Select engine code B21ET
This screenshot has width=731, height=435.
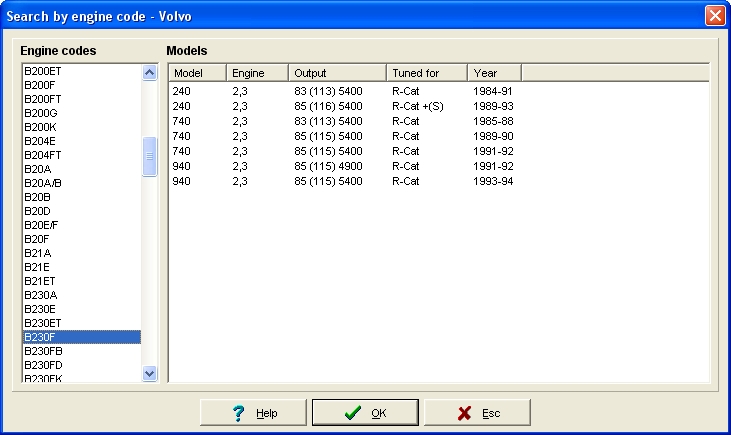[x=82, y=281]
